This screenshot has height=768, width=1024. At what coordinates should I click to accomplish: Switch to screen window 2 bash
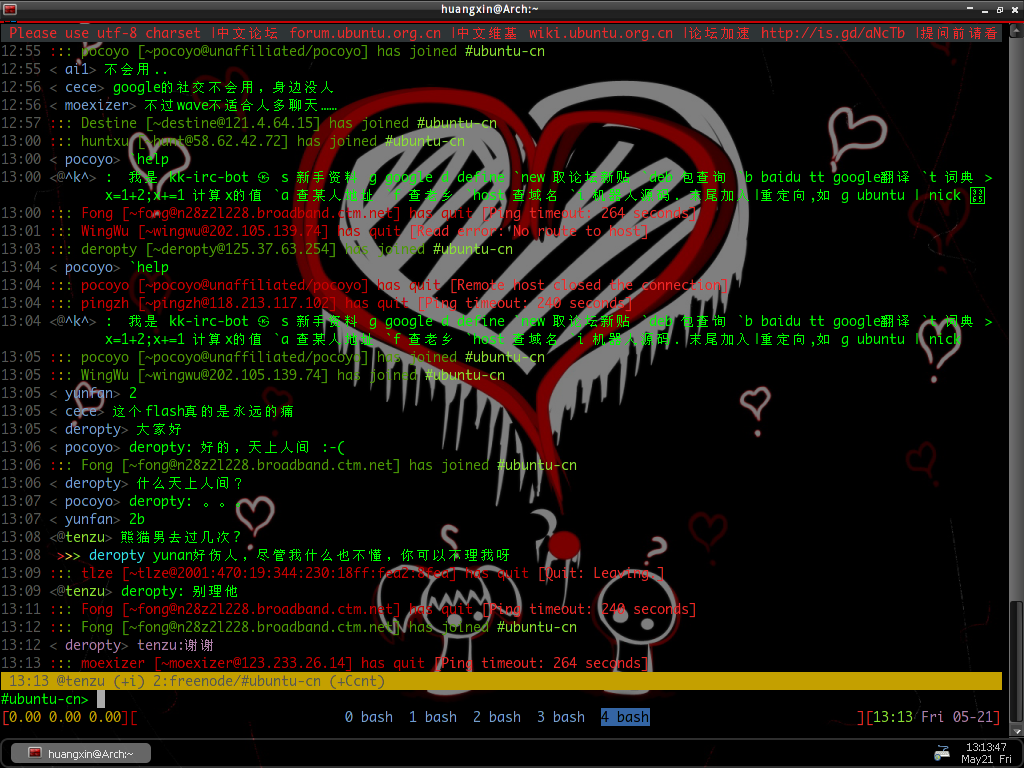click(496, 717)
